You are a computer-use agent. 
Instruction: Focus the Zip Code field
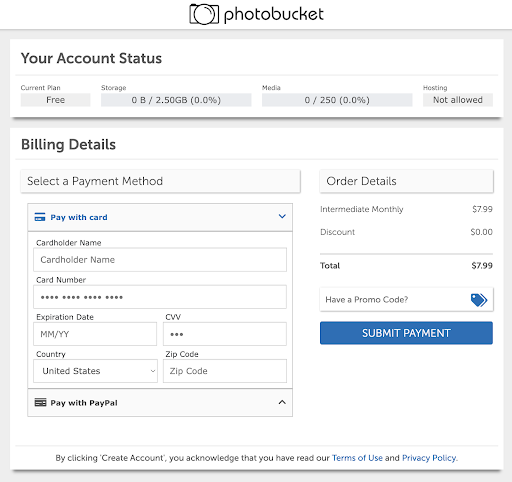click(x=225, y=371)
